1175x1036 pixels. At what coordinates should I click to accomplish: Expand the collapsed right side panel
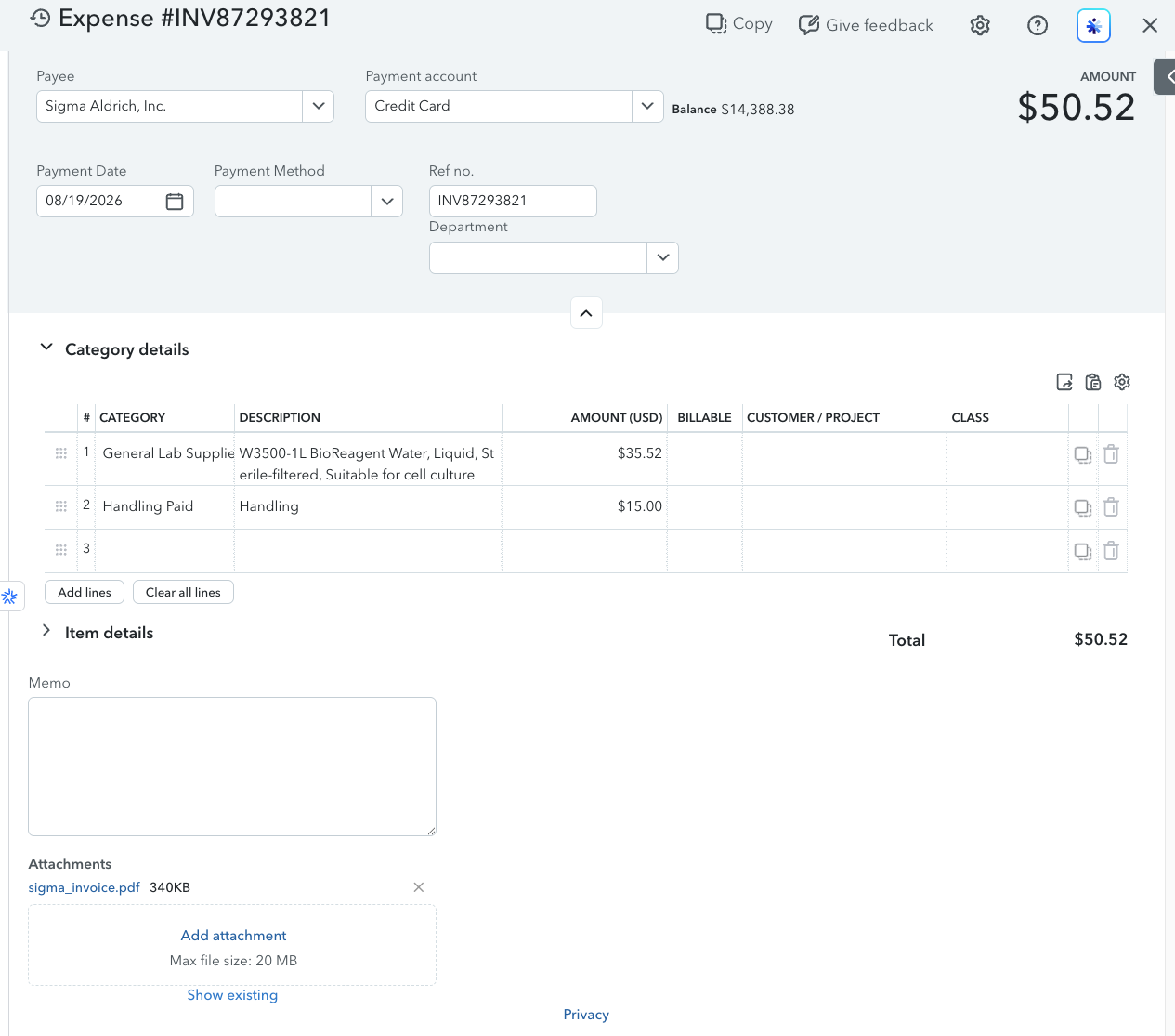pos(1166,77)
